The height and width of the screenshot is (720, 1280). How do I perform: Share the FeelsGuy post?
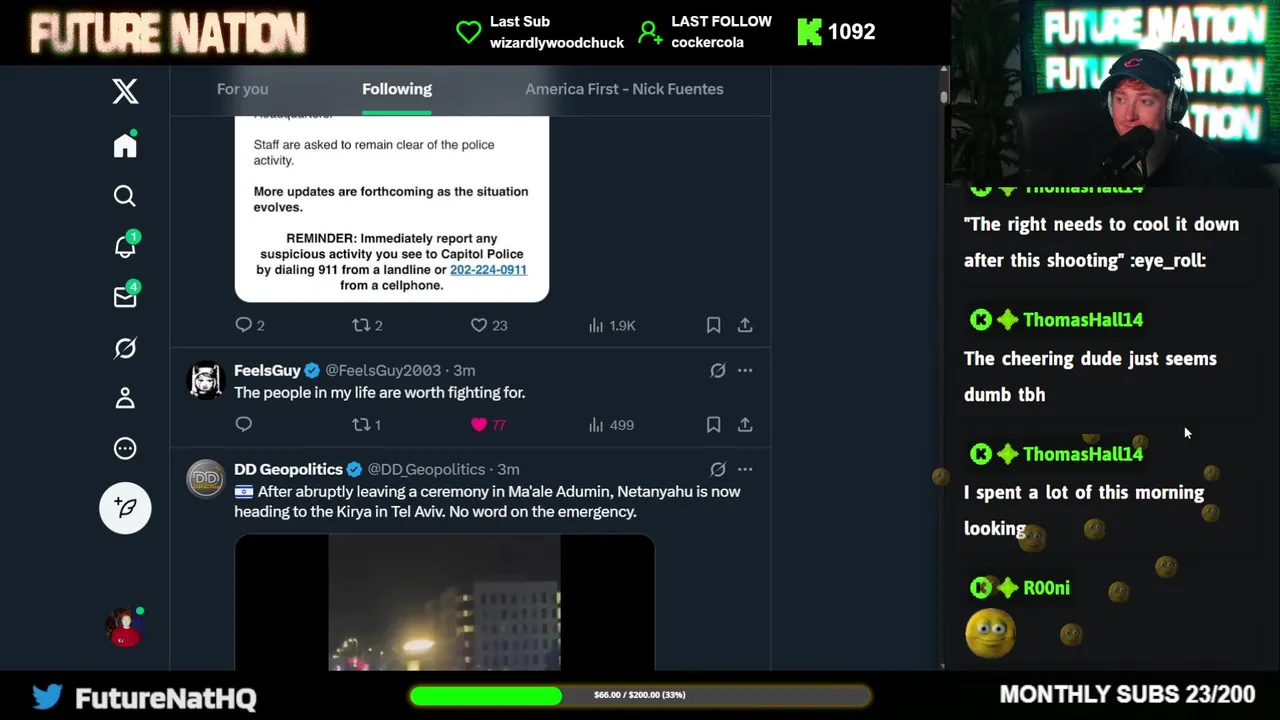[x=745, y=425]
